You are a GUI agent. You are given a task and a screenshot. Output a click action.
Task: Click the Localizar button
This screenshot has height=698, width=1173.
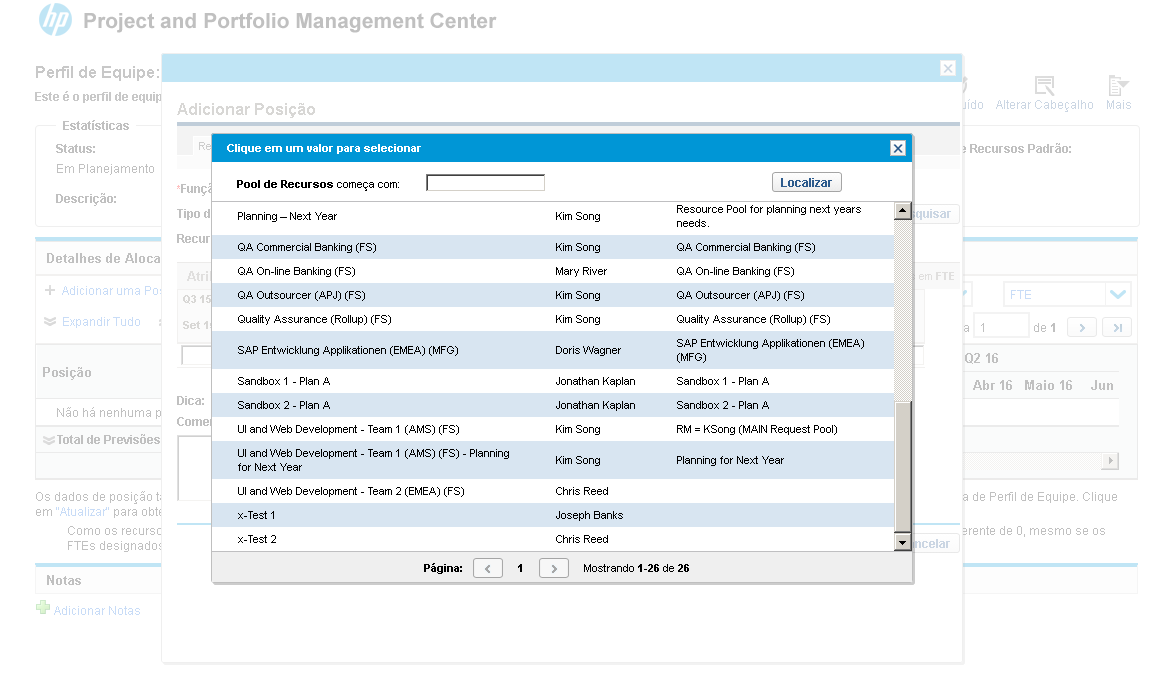click(806, 183)
